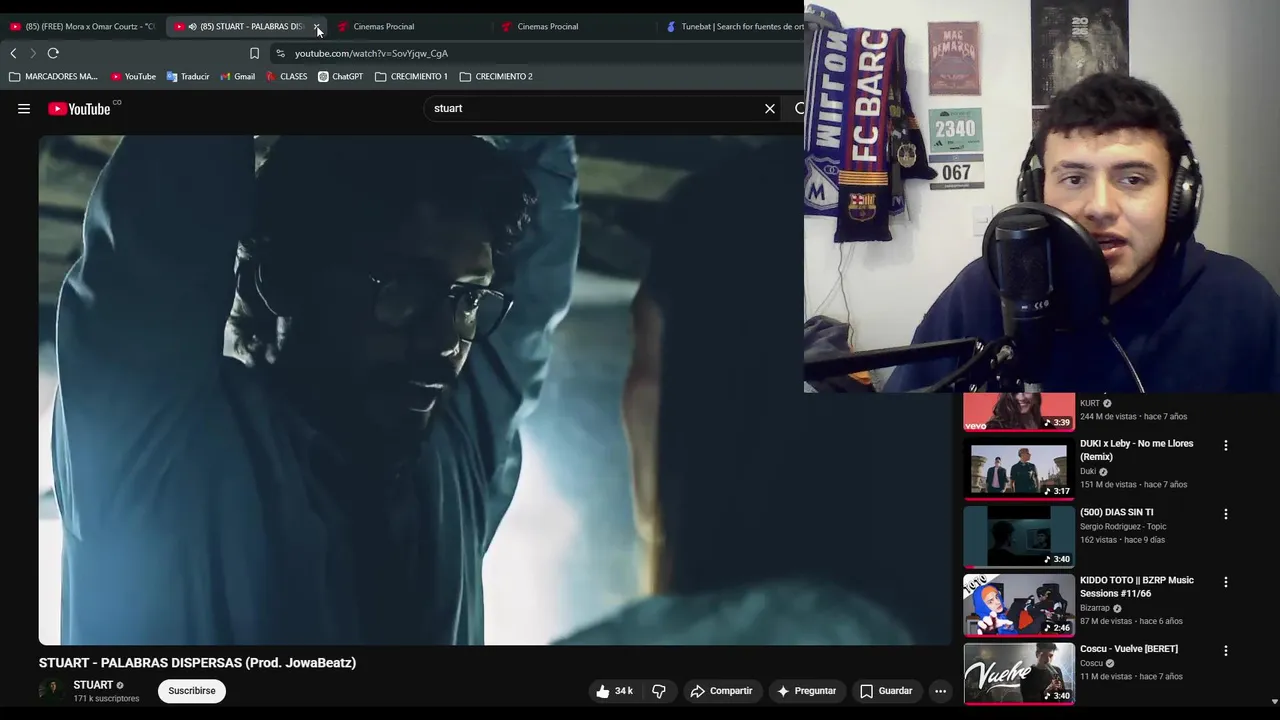
Task: Open CRECIMIENTO 2 bookmarks folder
Action: tap(496, 76)
